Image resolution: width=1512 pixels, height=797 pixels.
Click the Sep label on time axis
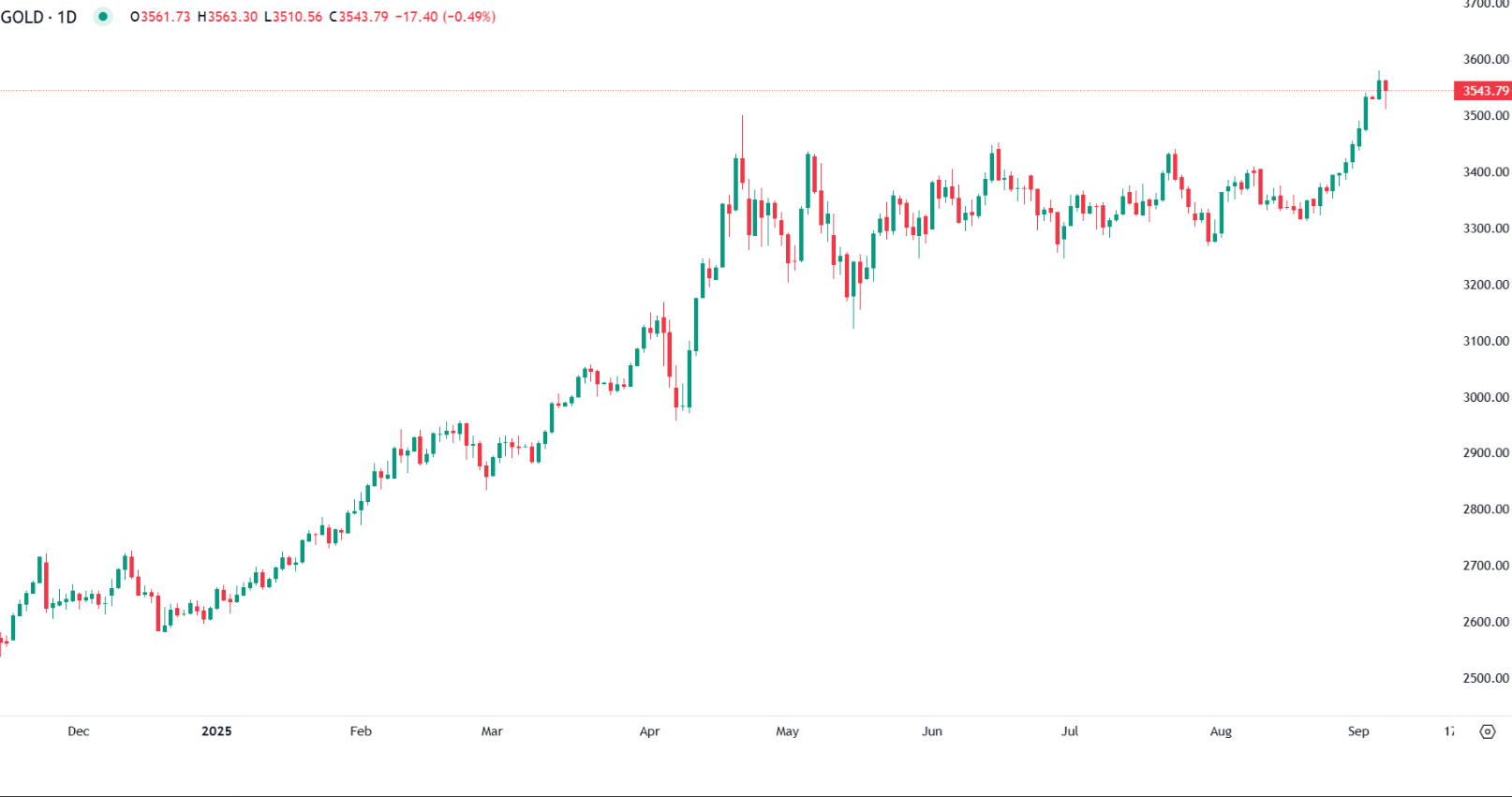tap(1358, 731)
